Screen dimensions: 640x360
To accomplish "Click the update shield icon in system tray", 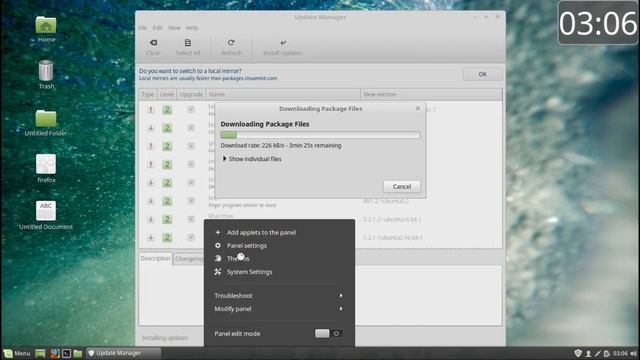I will [578, 353].
